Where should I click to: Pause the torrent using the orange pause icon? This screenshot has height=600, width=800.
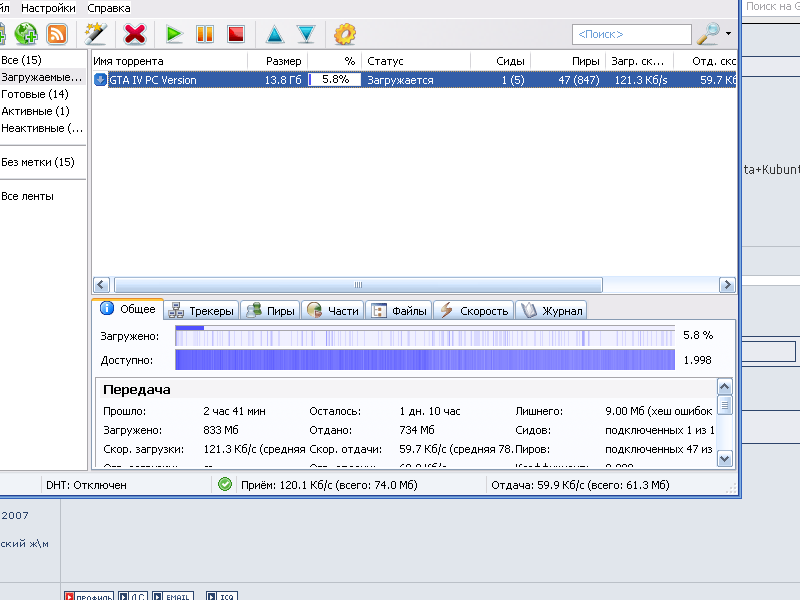[205, 34]
